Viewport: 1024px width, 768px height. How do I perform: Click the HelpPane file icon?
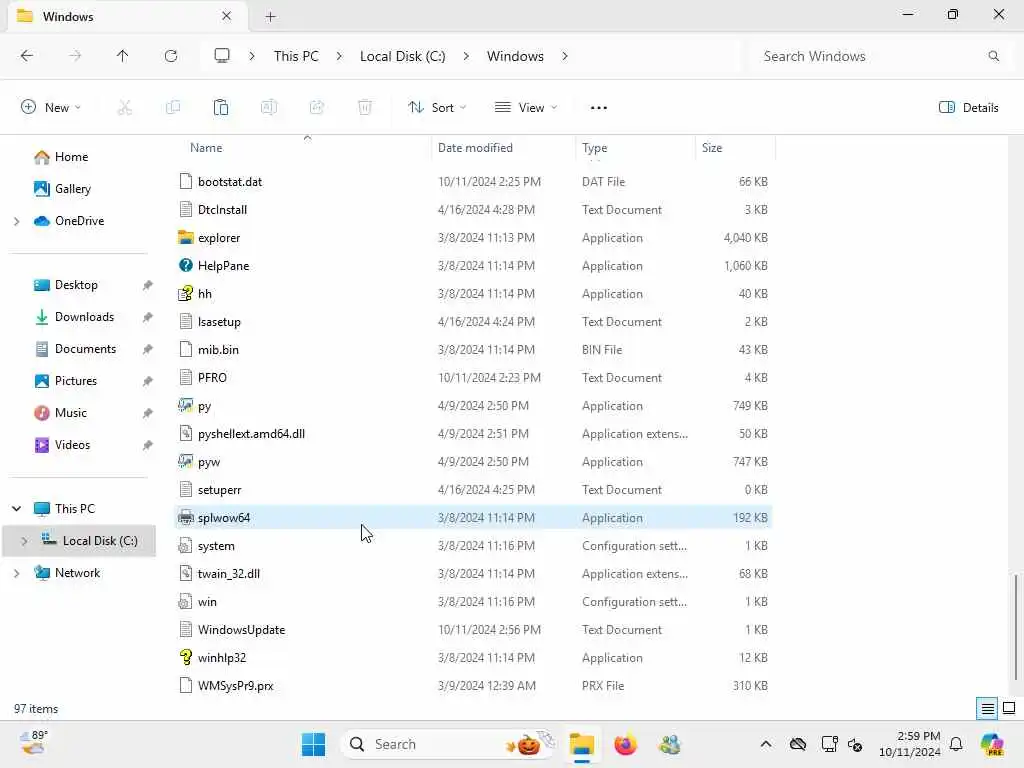coord(185,266)
